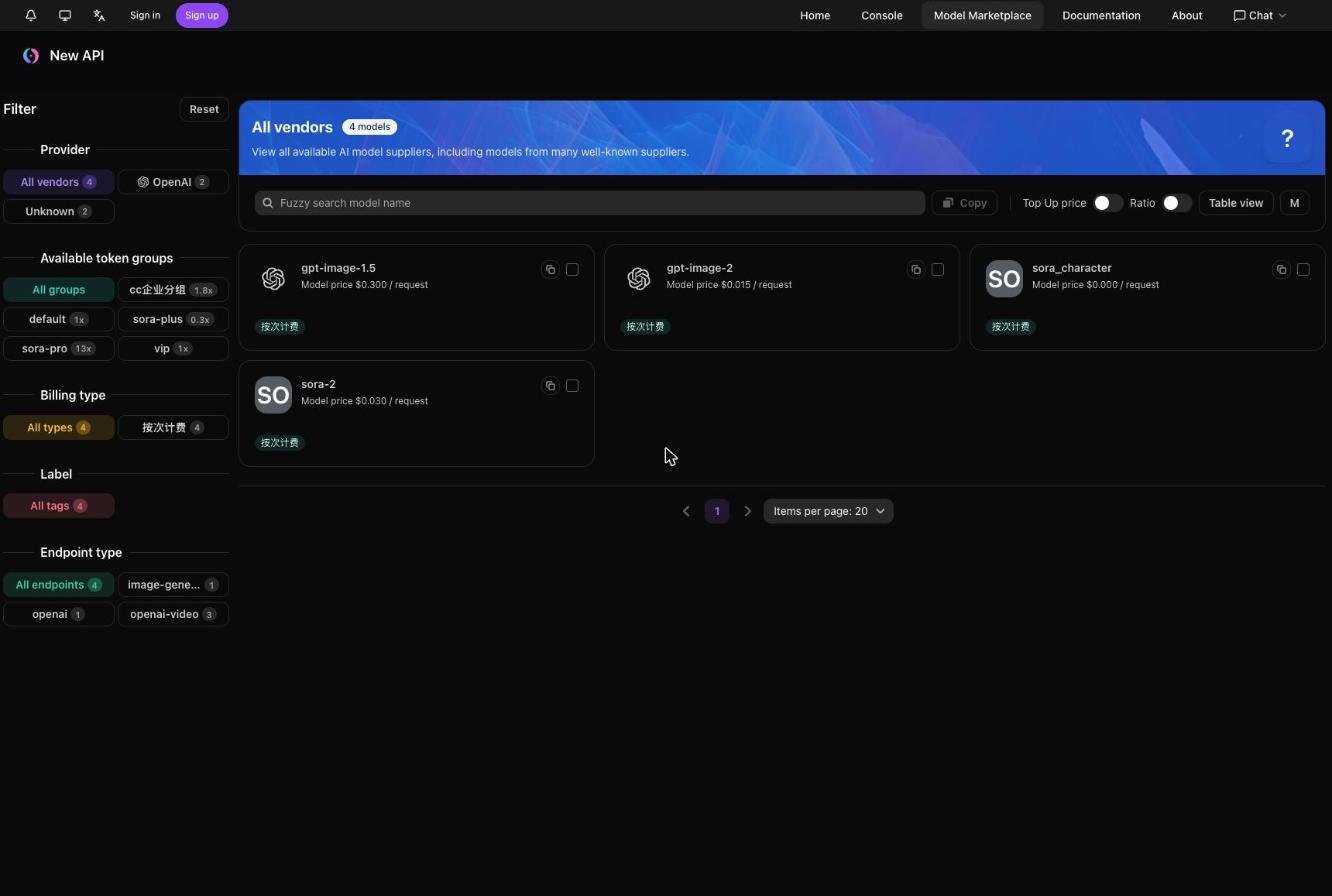Select the vip token group
This screenshot has height=896, width=1332.
(x=173, y=348)
